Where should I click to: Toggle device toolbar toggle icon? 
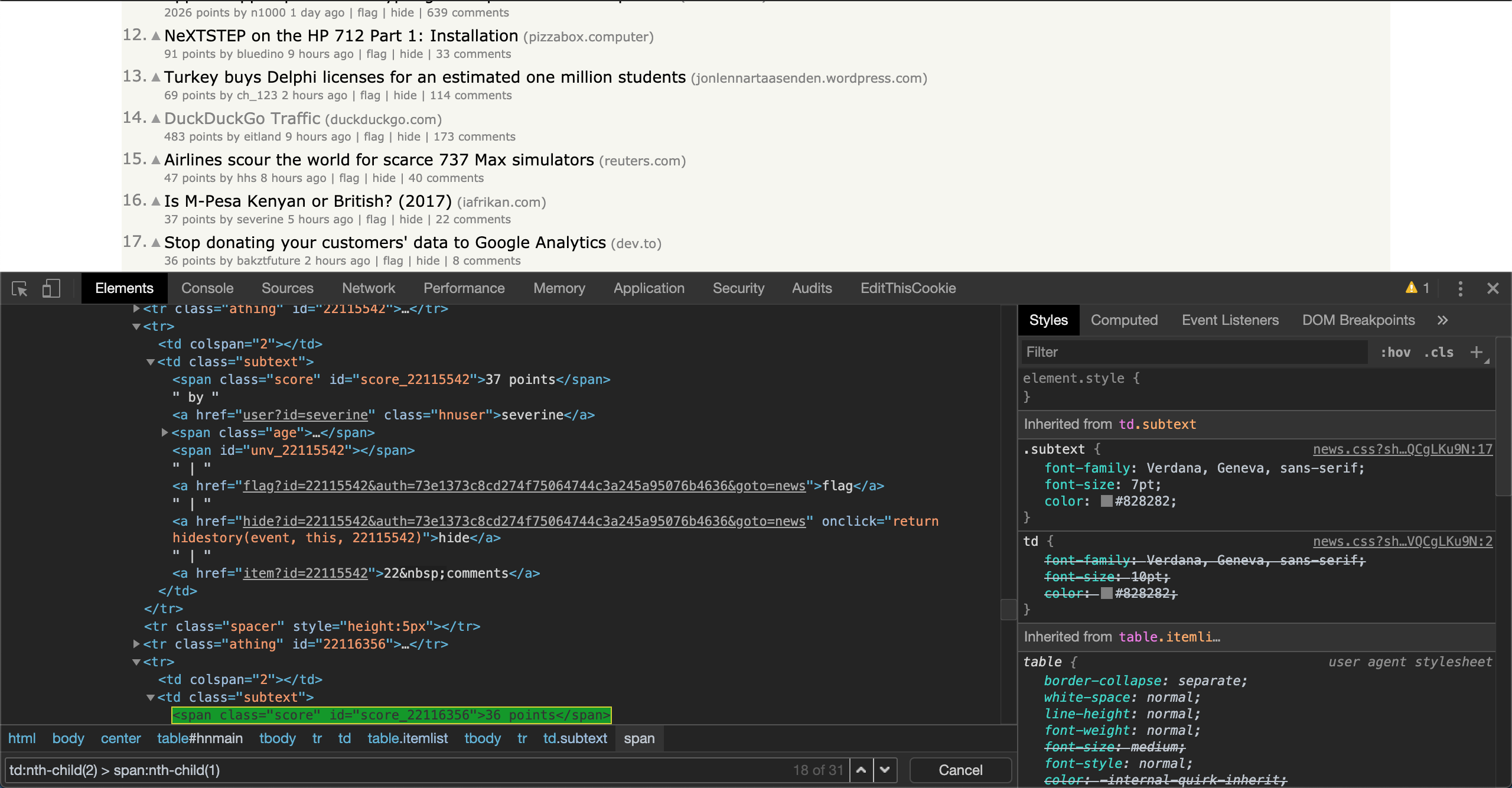point(51,288)
